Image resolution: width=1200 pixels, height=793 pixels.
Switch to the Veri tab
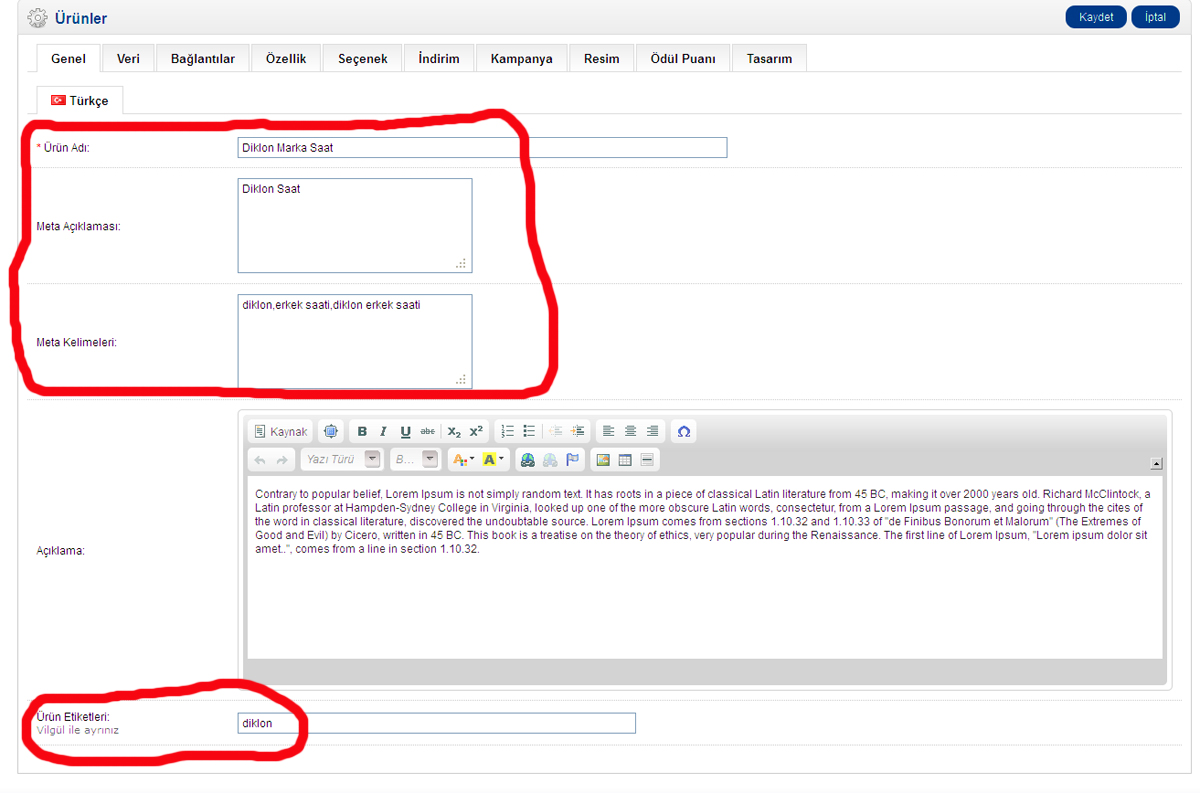click(x=128, y=59)
